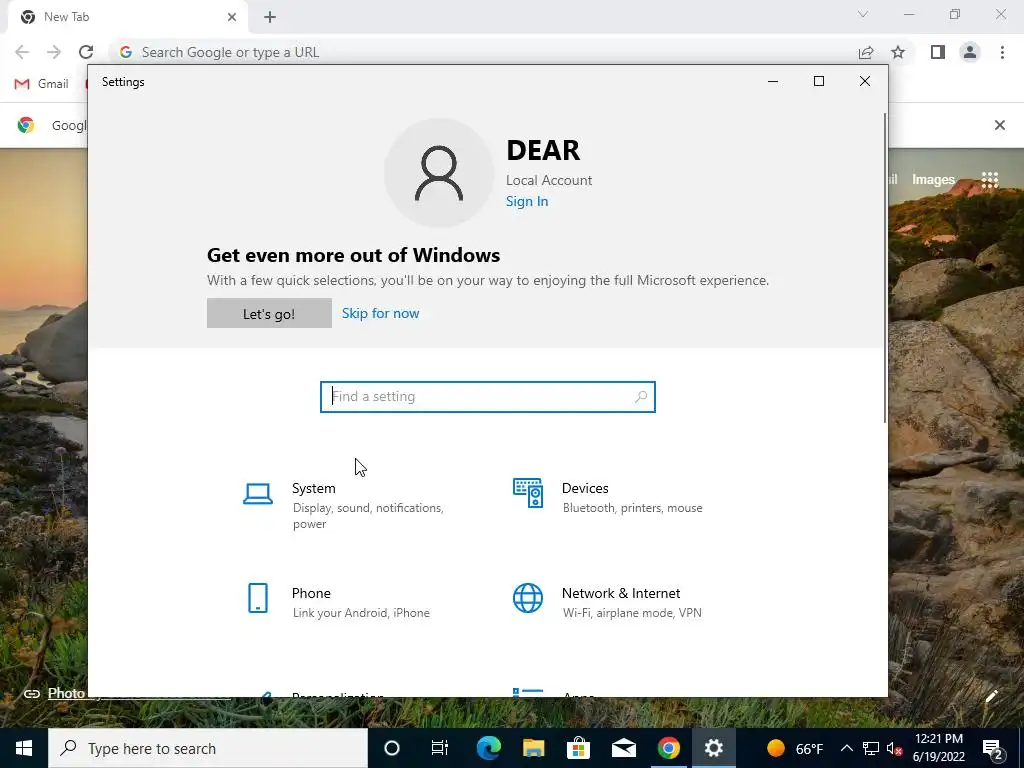Click the network tray icon
This screenshot has width=1024, height=768.
point(871,748)
